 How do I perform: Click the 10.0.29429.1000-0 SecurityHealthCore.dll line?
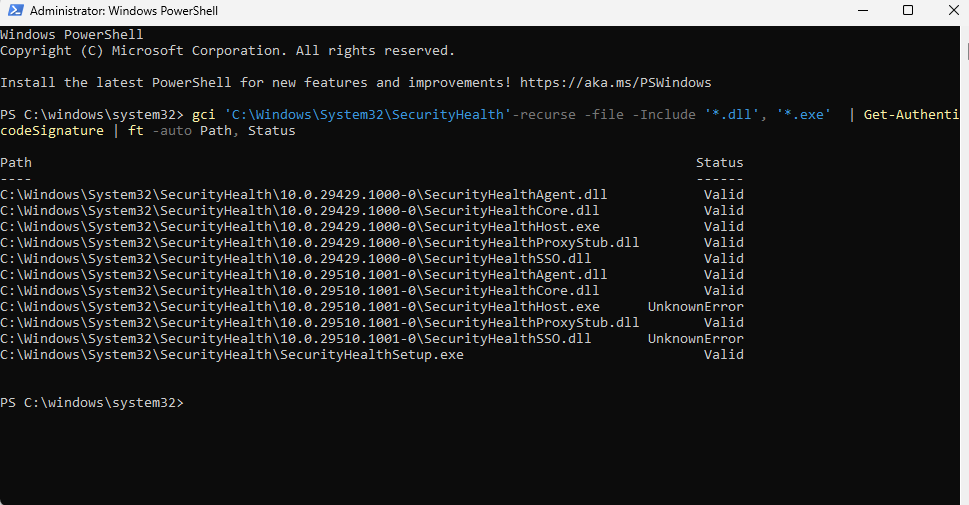point(300,211)
